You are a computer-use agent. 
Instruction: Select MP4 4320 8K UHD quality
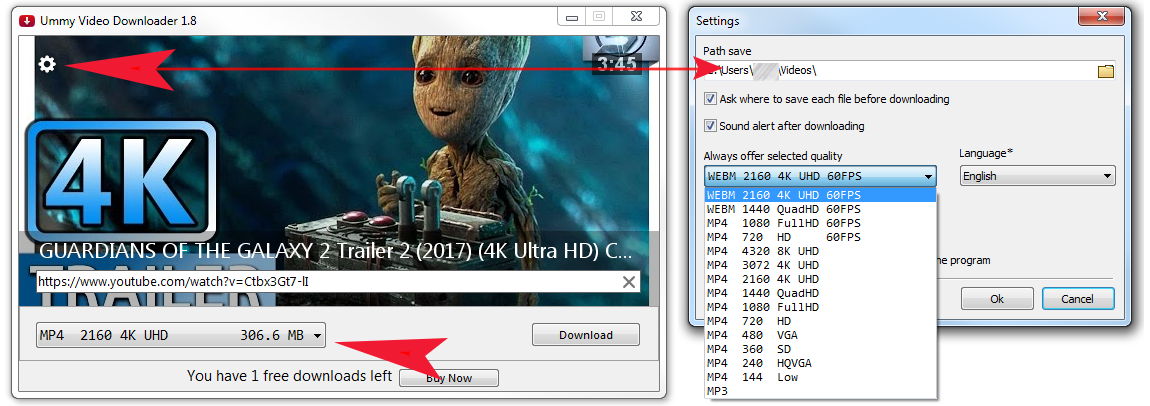coord(764,251)
